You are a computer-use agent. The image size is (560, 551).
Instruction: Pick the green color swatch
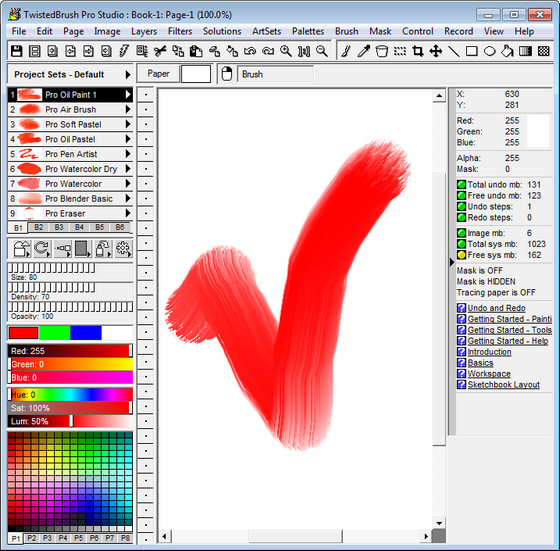click(x=54, y=333)
